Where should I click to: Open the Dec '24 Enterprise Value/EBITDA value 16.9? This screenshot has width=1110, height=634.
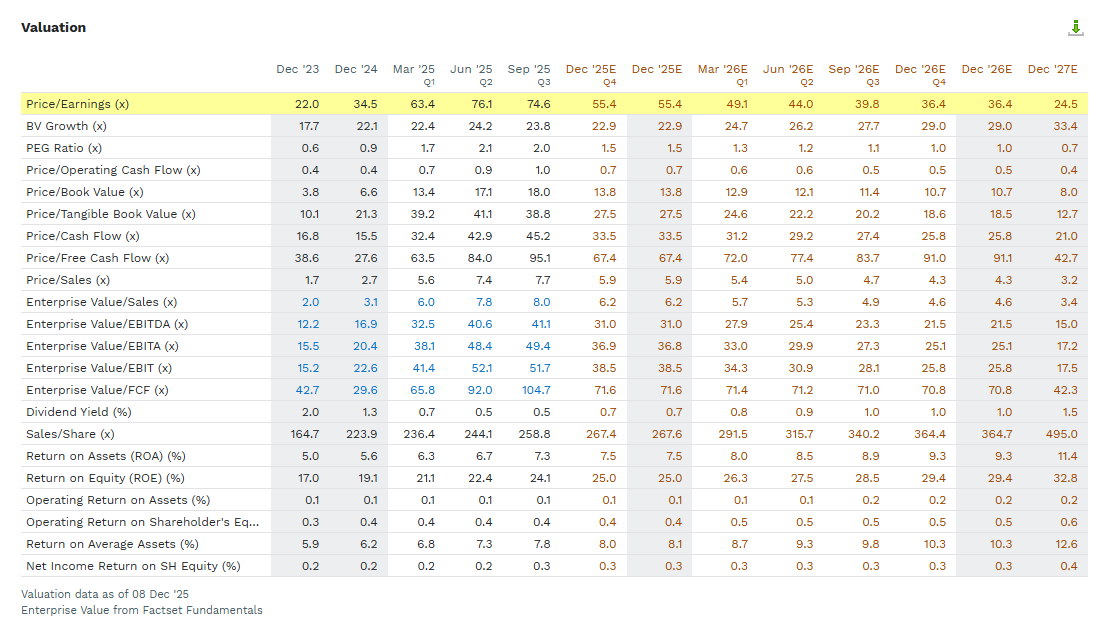click(367, 324)
